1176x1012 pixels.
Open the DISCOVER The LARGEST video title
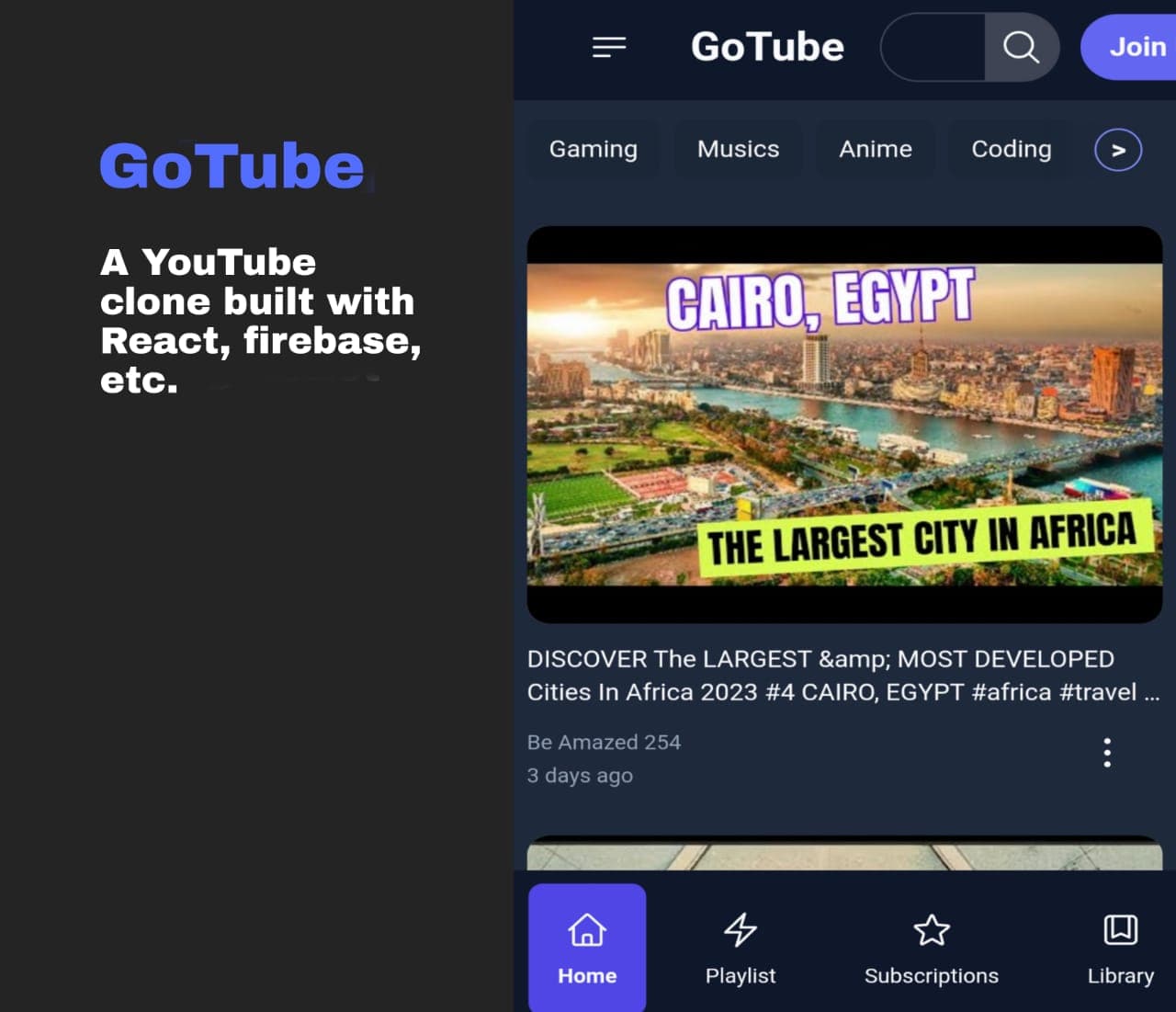pos(843,676)
